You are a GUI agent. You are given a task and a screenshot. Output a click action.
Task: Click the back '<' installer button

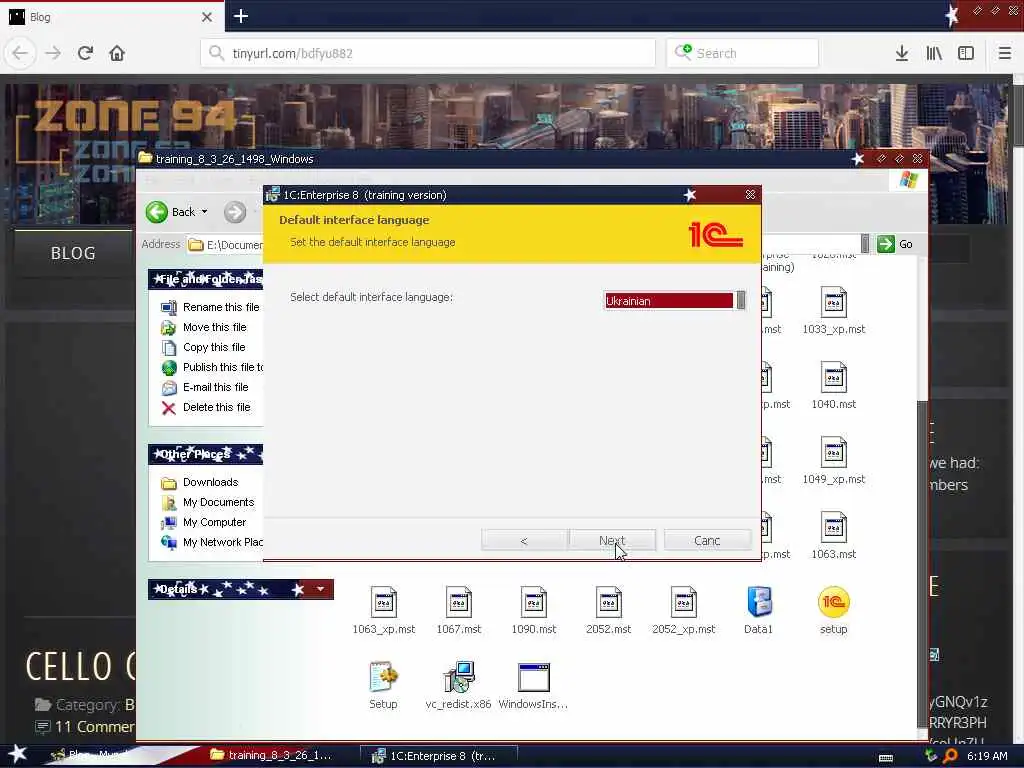(x=524, y=541)
